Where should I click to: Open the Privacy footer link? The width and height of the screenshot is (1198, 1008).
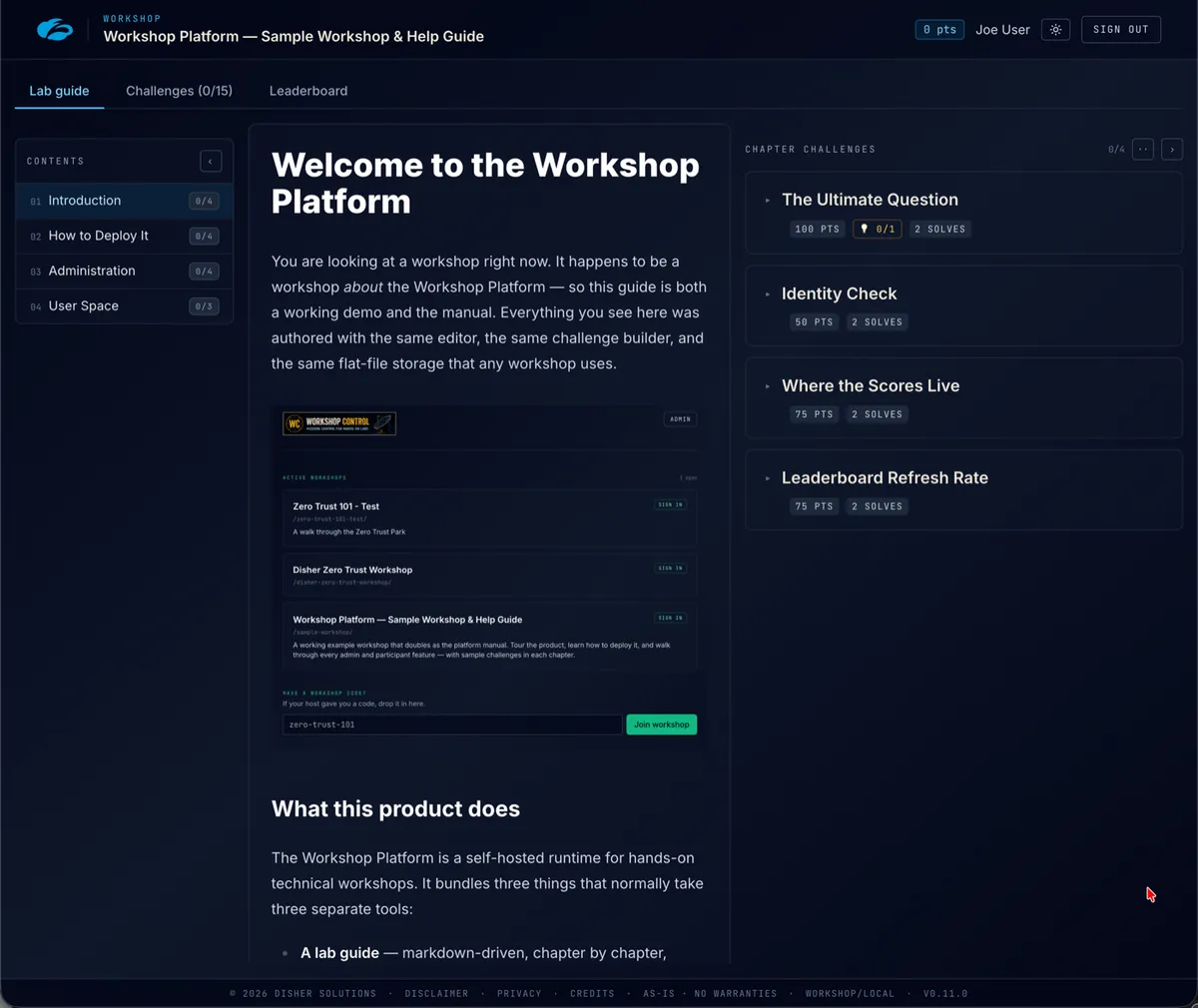tap(519, 994)
